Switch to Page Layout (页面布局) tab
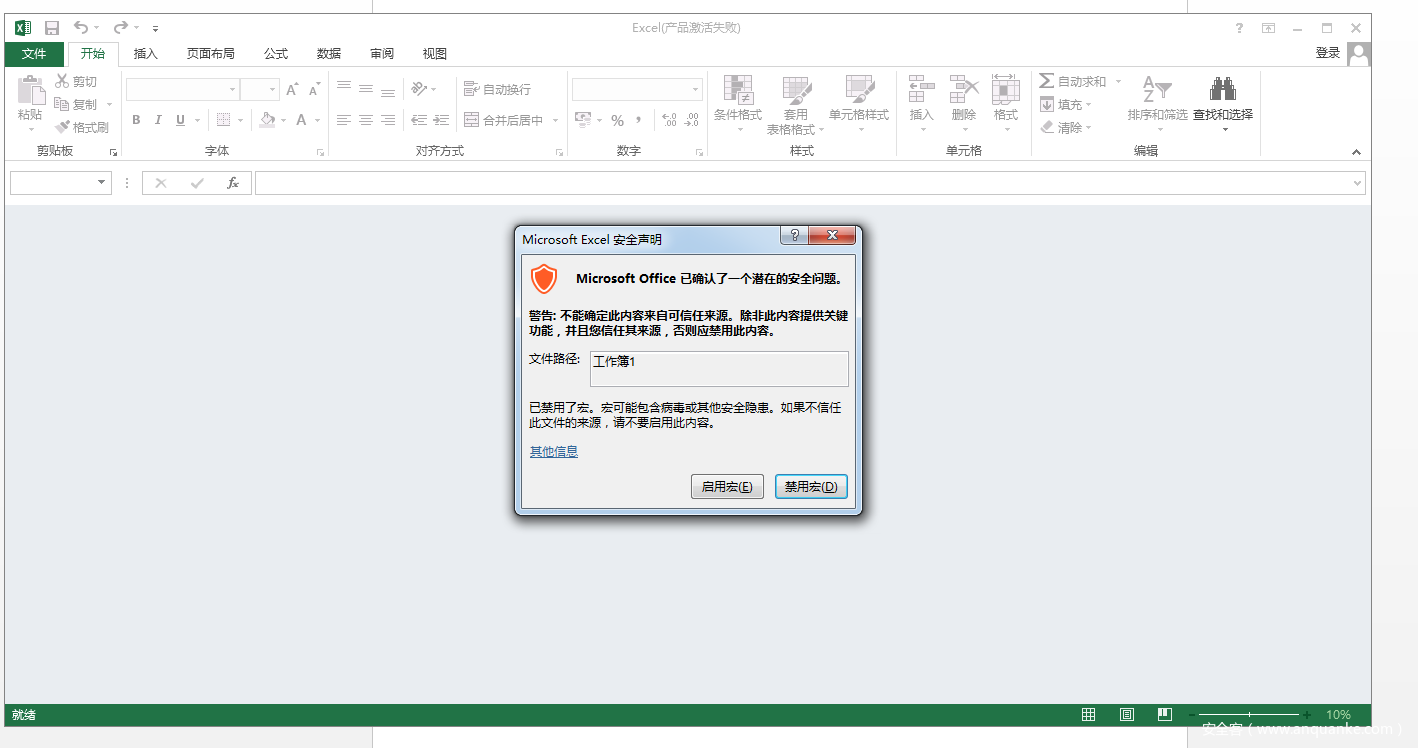 (x=211, y=54)
